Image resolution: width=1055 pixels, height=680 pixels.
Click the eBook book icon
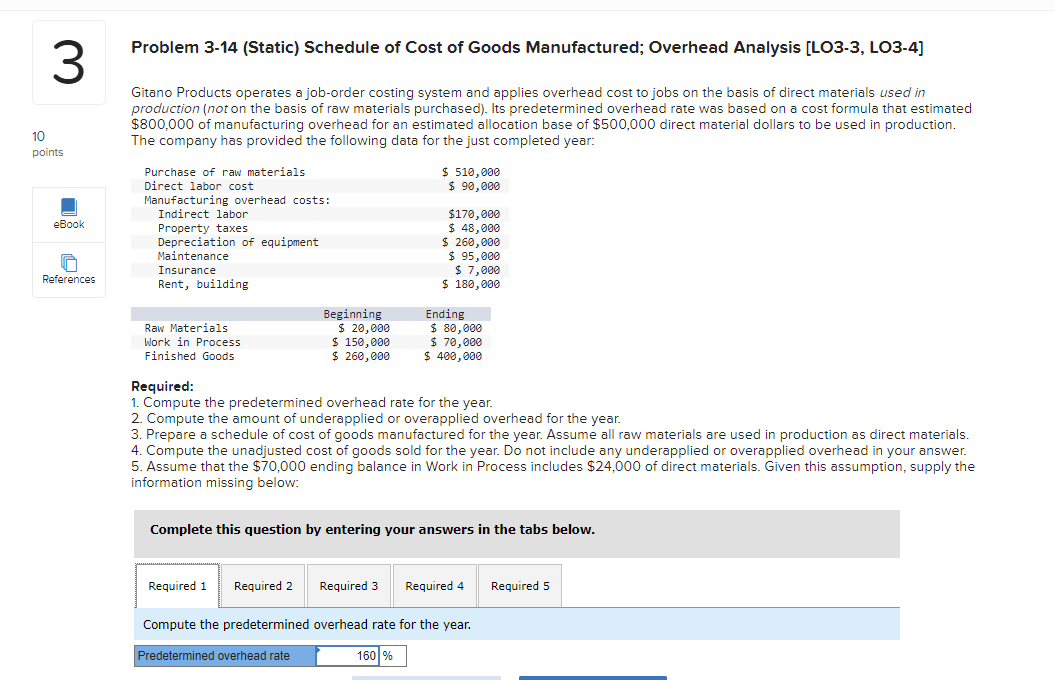[x=68, y=207]
